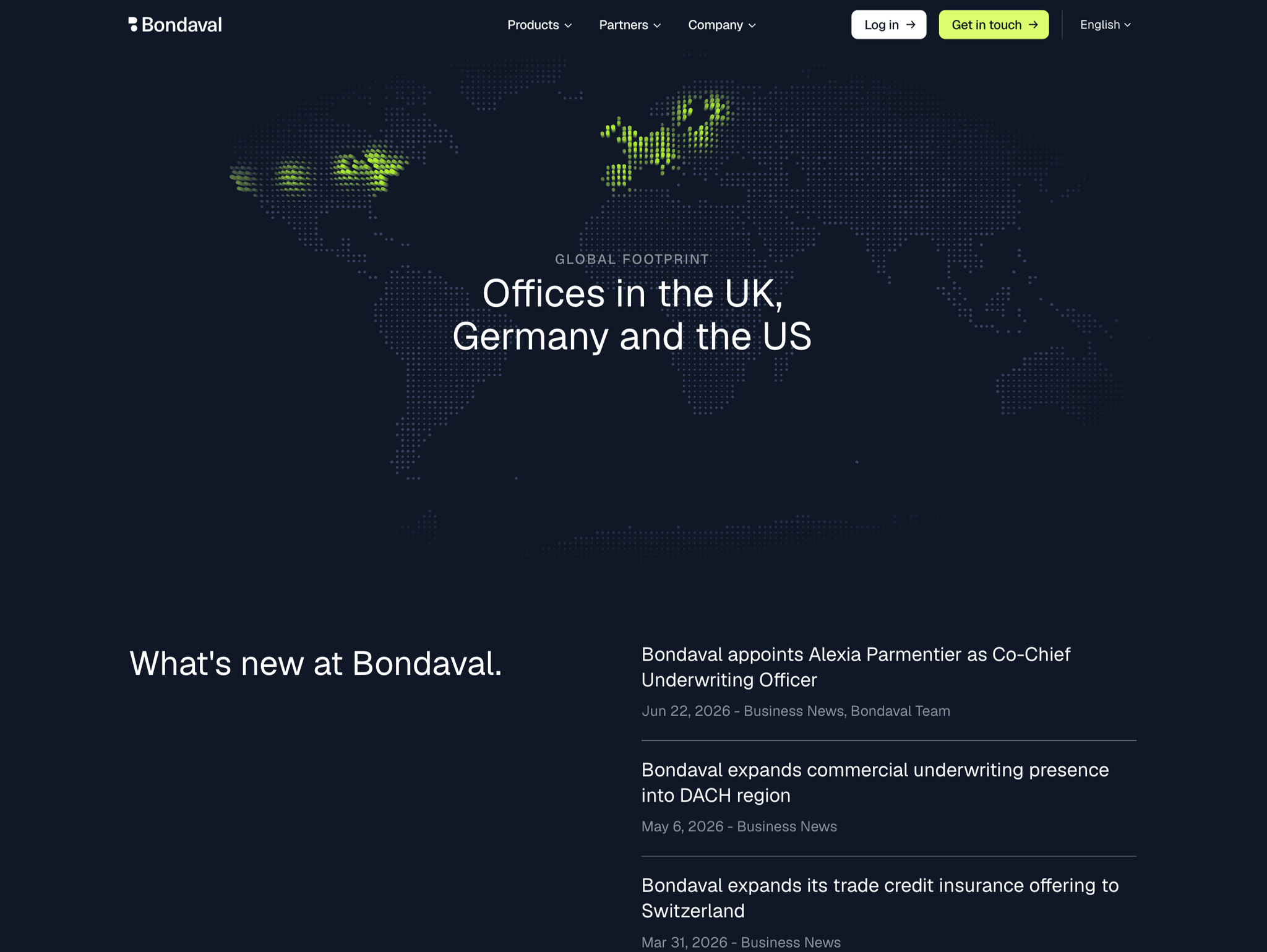
Task: Click the Get in touch button
Action: click(994, 25)
